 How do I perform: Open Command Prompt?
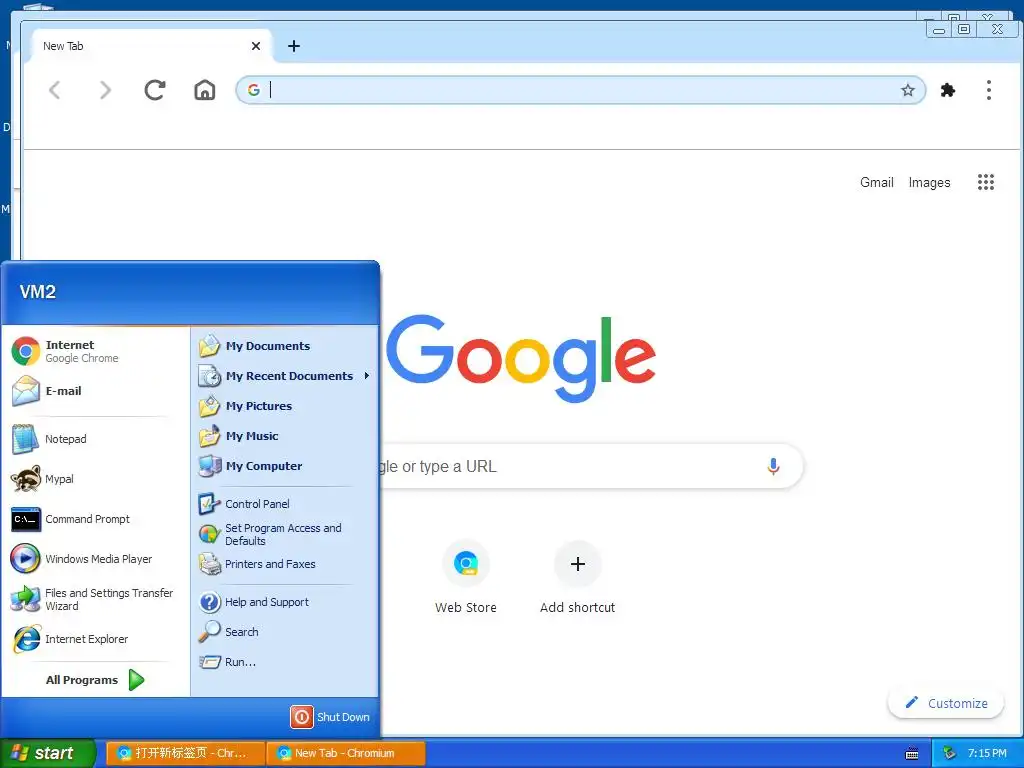95,519
